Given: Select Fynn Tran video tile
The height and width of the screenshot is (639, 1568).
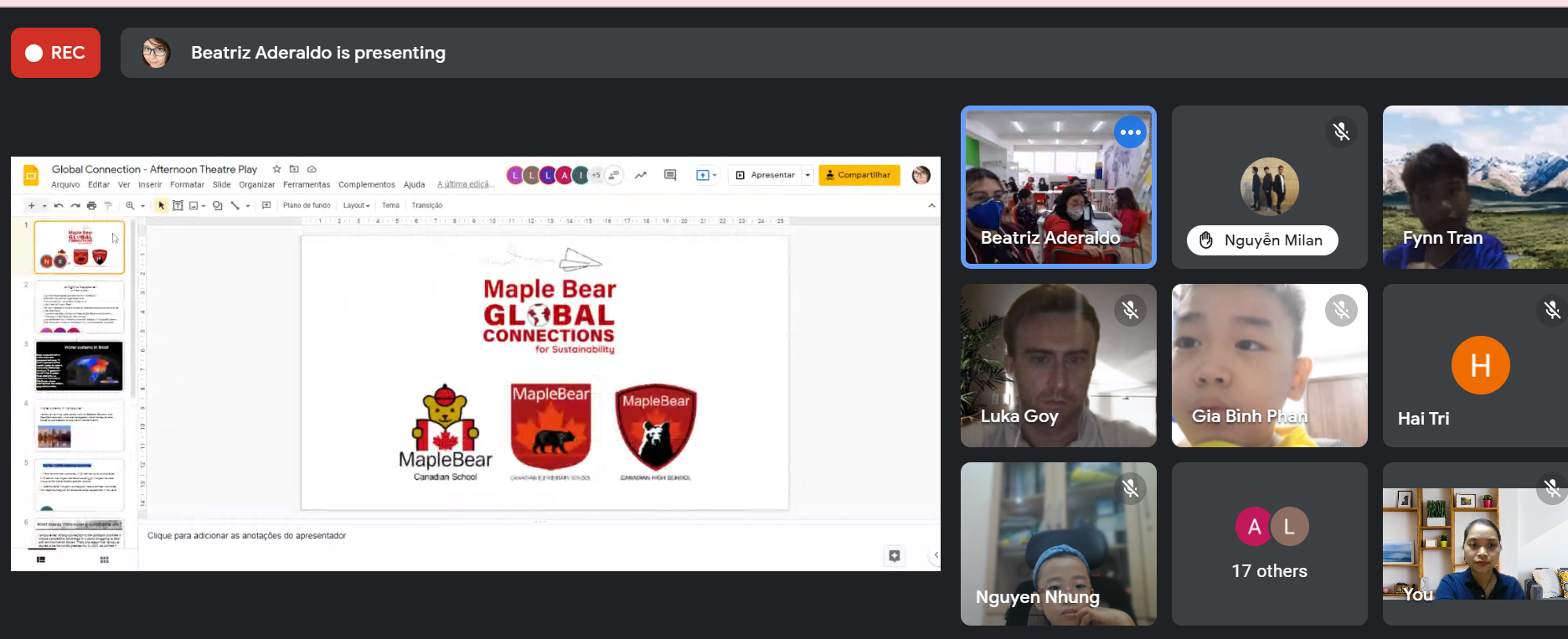Looking at the screenshot, I should point(1475,187).
